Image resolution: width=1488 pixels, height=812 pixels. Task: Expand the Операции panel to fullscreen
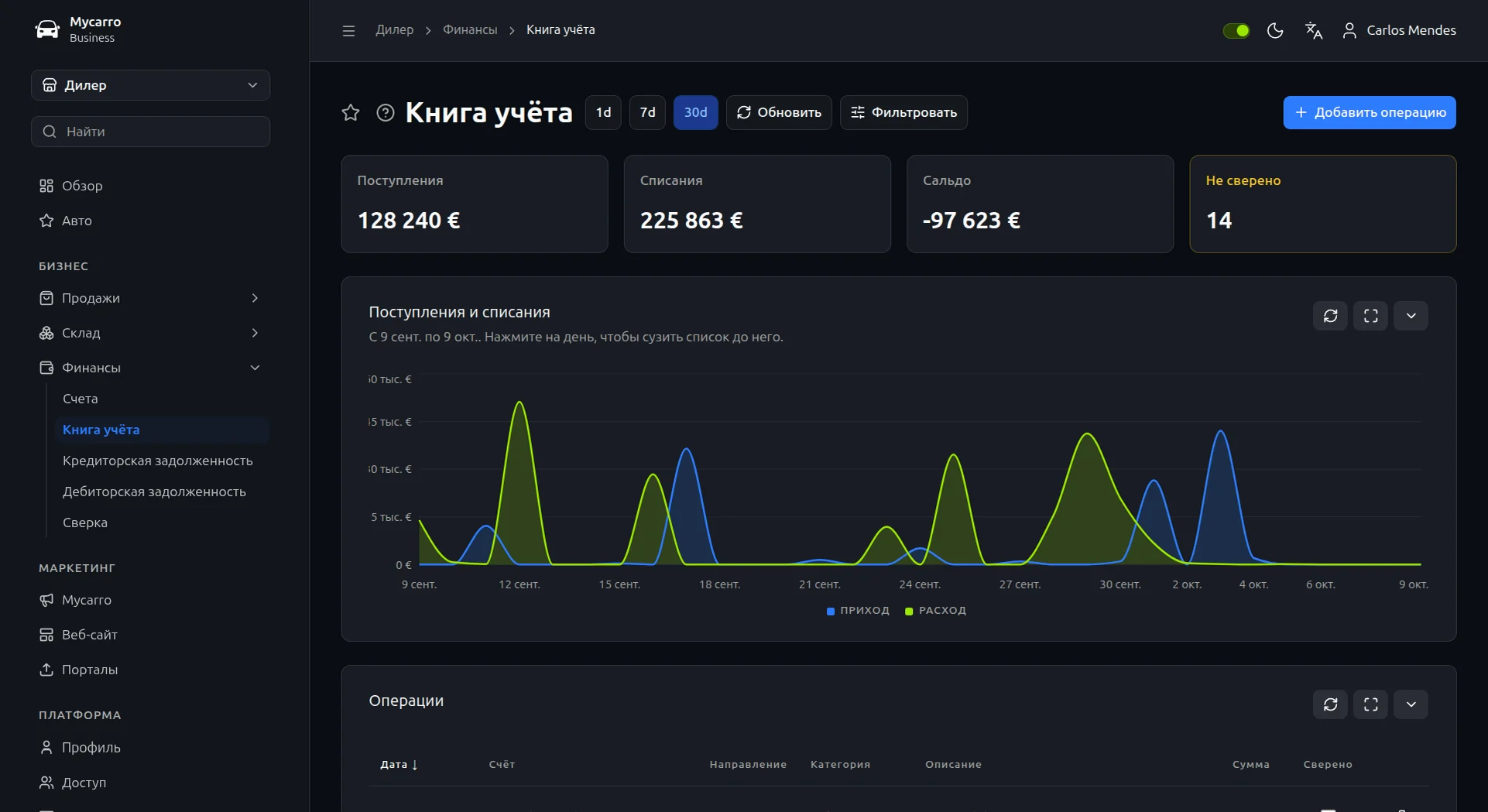1371,704
